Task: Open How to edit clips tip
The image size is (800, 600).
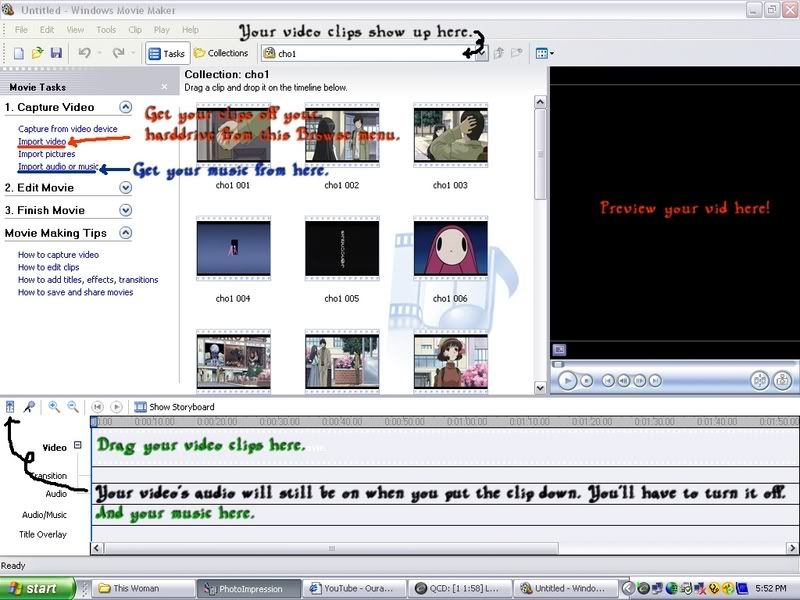Action: 48,267
